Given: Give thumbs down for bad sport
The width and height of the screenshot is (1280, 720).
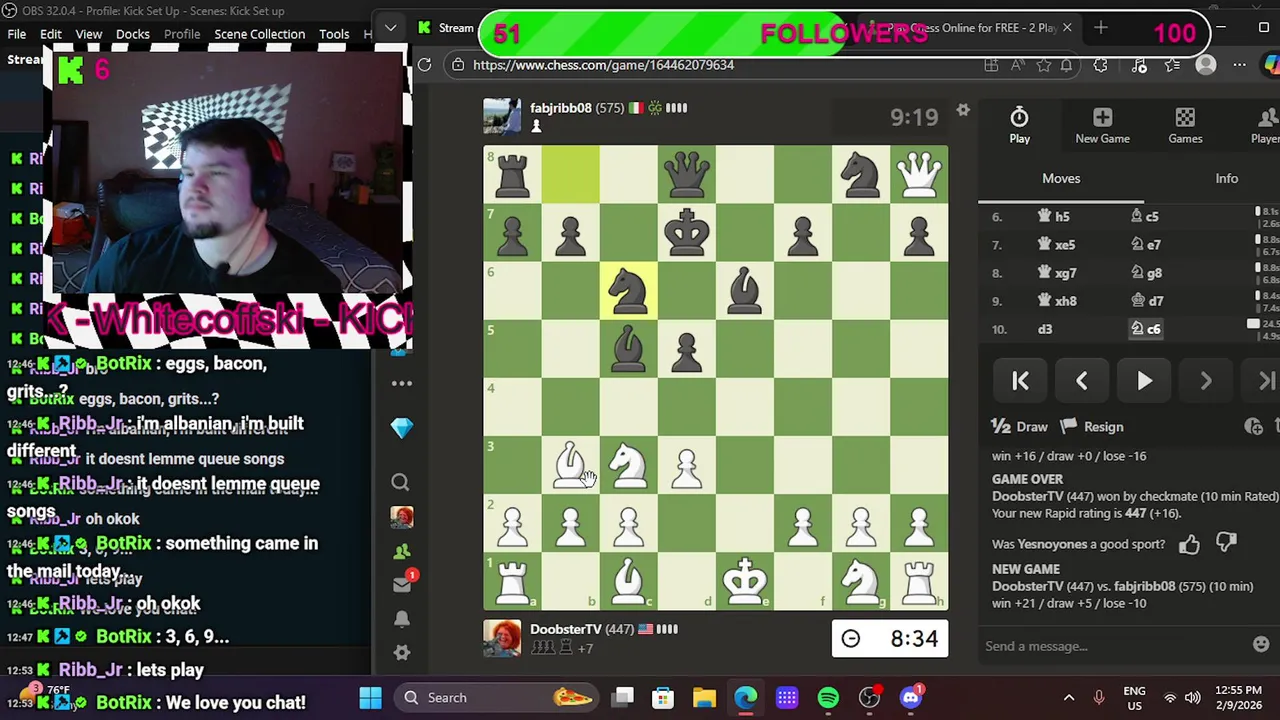Looking at the screenshot, I should click(x=1227, y=543).
